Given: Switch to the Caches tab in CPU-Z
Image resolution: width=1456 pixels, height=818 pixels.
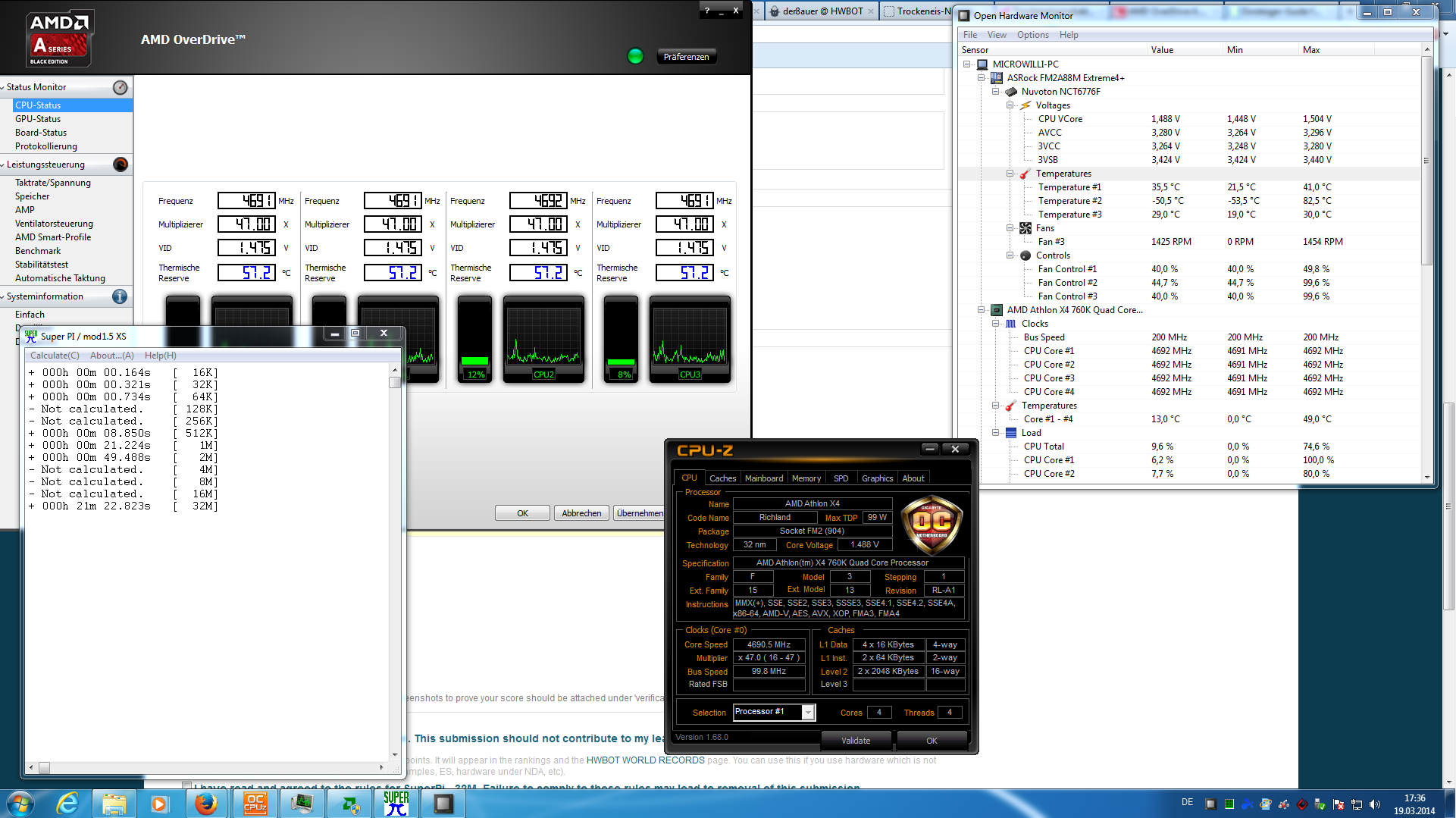Looking at the screenshot, I should pyautogui.click(x=722, y=478).
